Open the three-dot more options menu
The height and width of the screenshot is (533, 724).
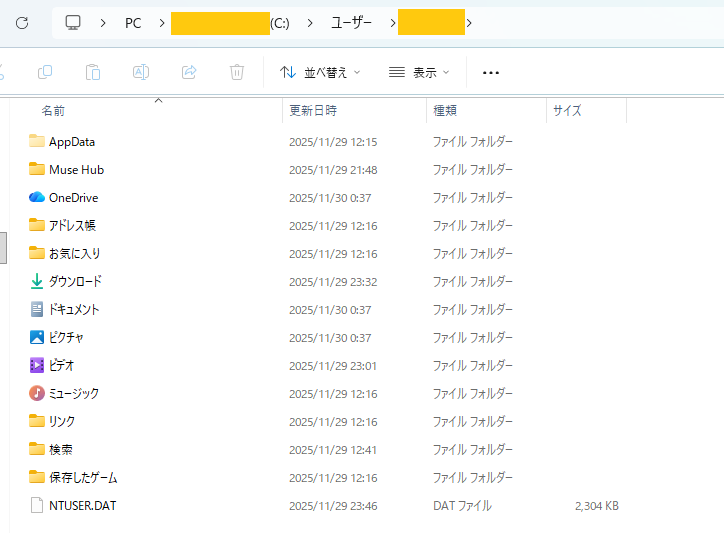(x=491, y=72)
